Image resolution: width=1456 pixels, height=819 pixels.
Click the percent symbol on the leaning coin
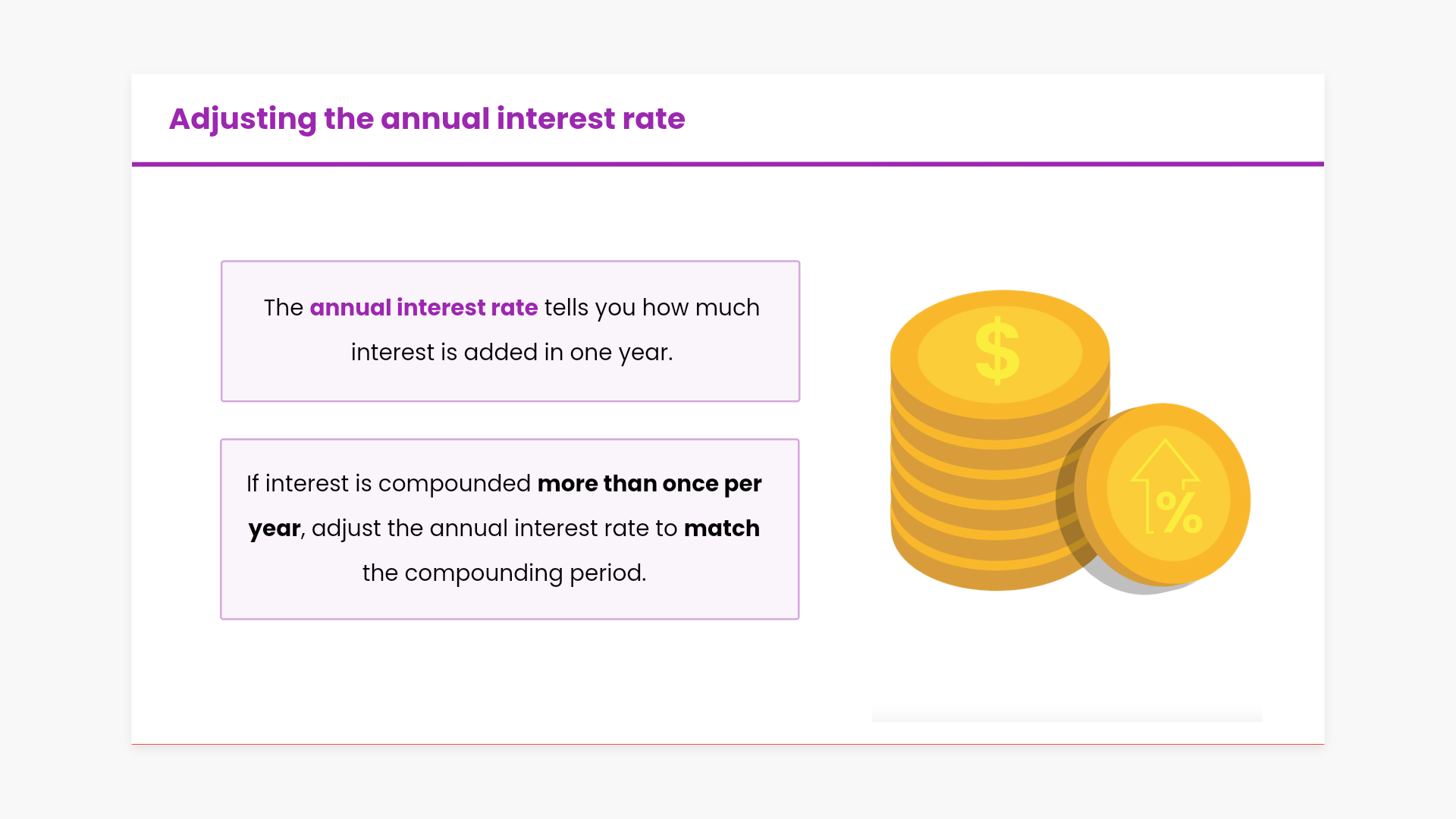(1179, 513)
